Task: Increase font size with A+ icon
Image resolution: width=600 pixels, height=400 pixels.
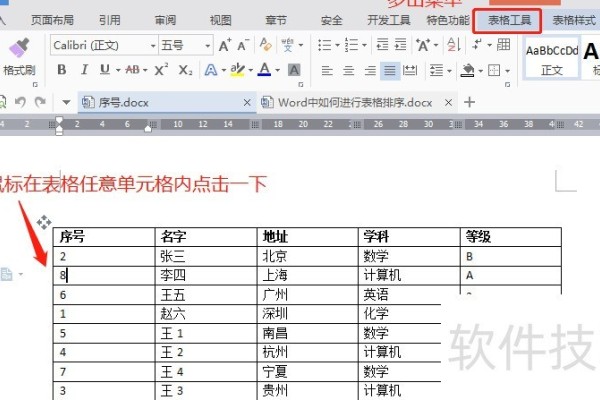Action: (x=225, y=46)
